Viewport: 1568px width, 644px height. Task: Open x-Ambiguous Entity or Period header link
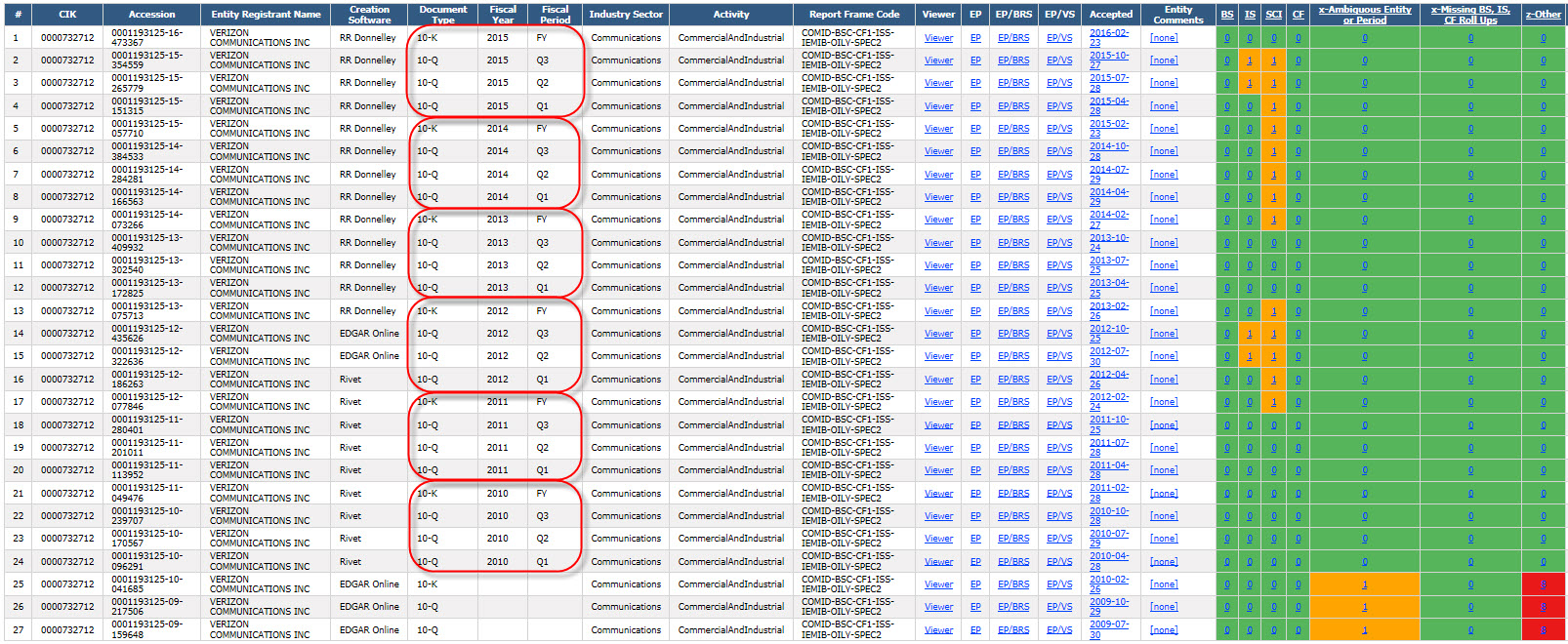(x=1365, y=15)
